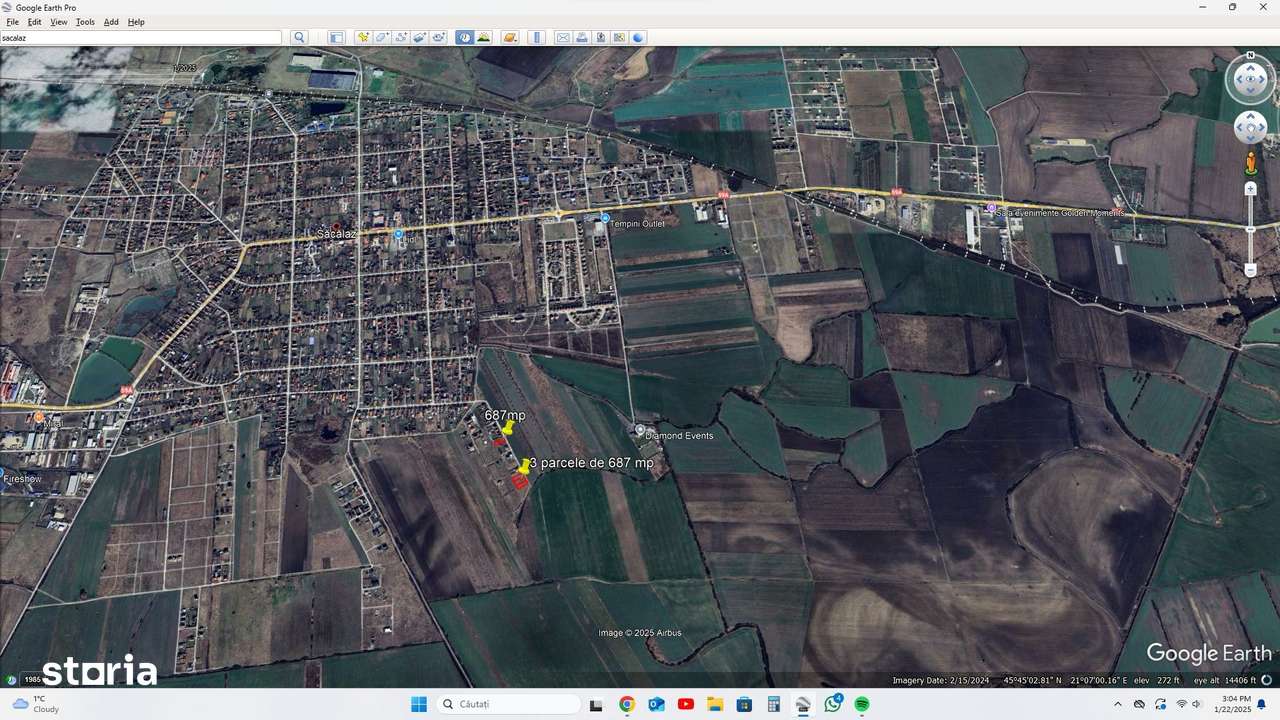The width and height of the screenshot is (1280, 720).
Task: Open the File menu
Action: tap(12, 22)
